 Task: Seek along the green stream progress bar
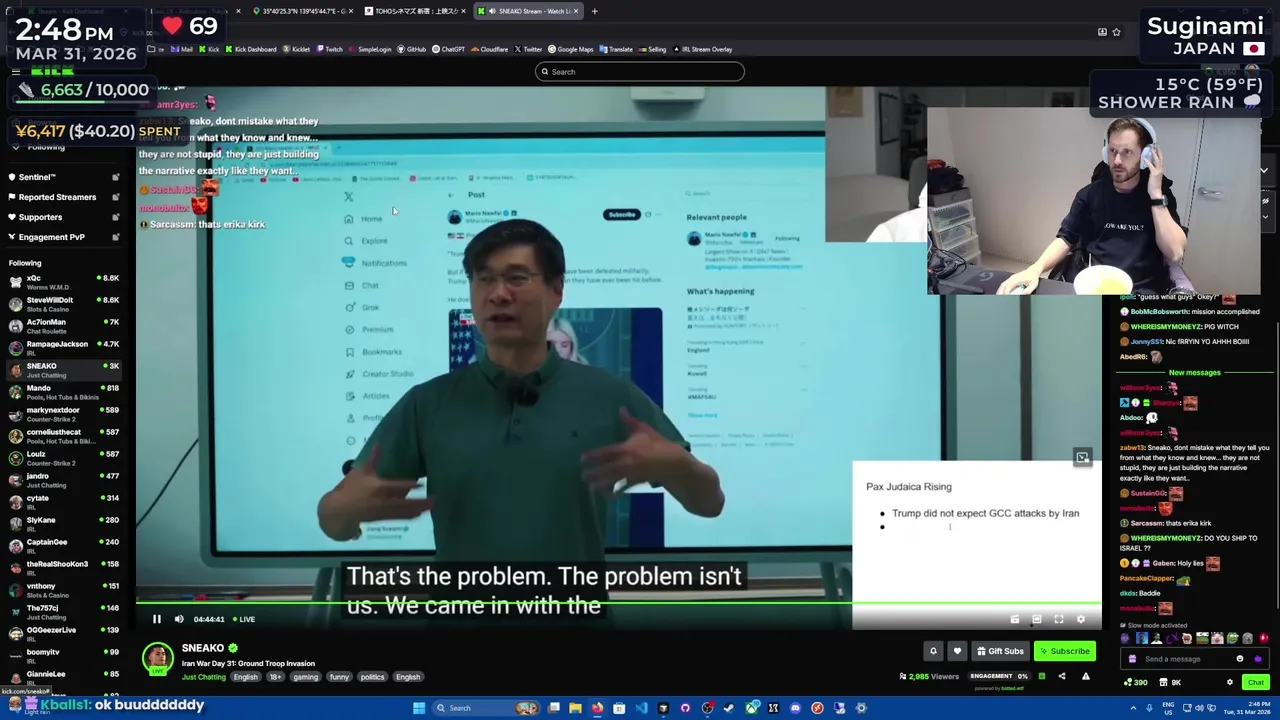click(x=618, y=603)
